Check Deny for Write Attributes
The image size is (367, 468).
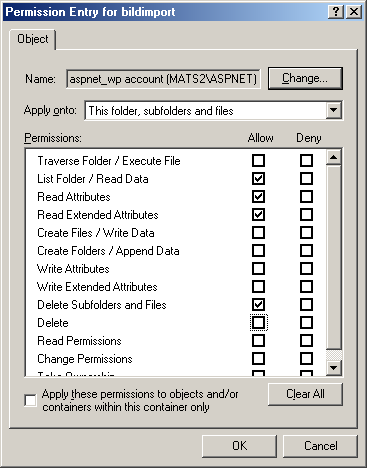pos(306,268)
